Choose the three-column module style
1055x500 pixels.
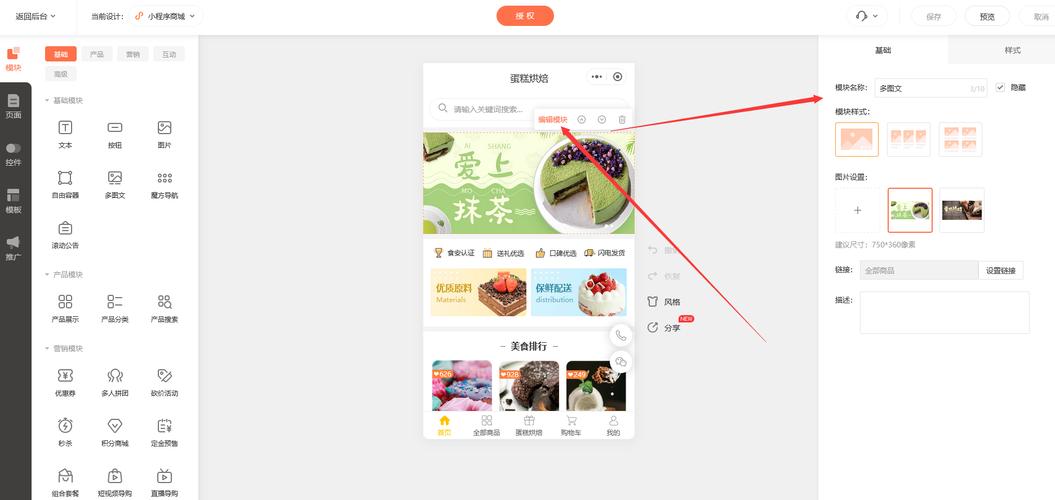pyautogui.click(x=908, y=139)
